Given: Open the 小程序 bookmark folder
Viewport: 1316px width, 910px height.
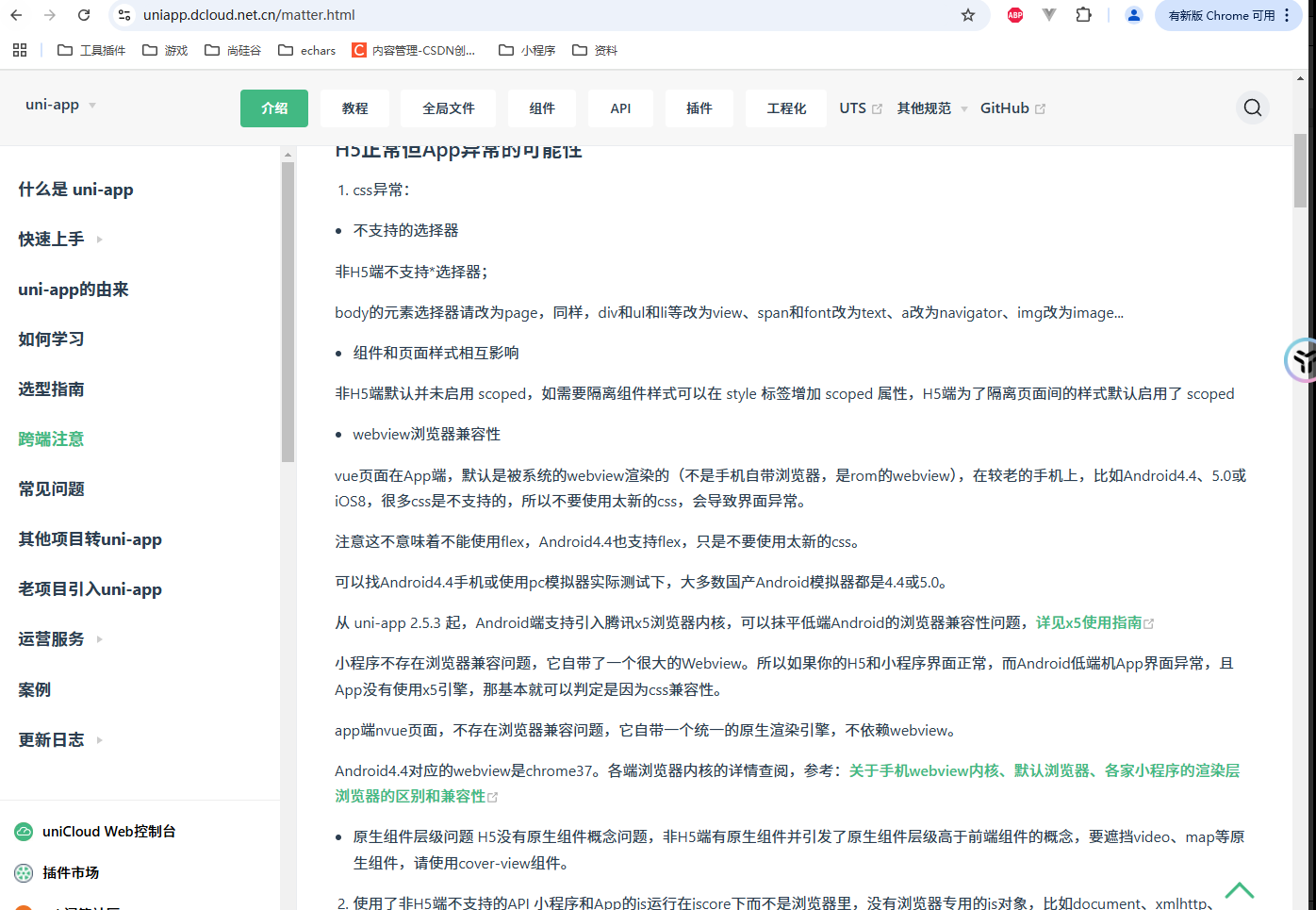Looking at the screenshot, I should coord(527,50).
